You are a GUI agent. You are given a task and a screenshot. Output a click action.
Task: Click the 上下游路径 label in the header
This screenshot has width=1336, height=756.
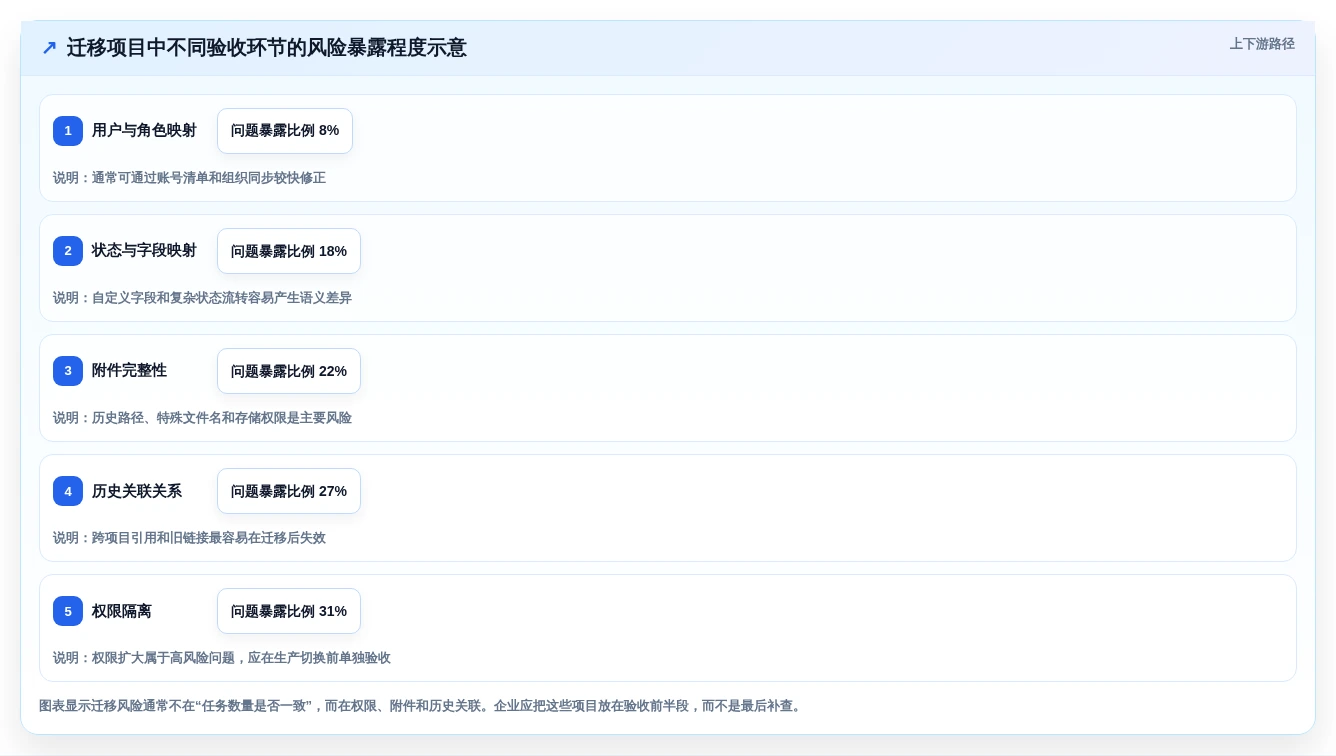coord(1262,44)
